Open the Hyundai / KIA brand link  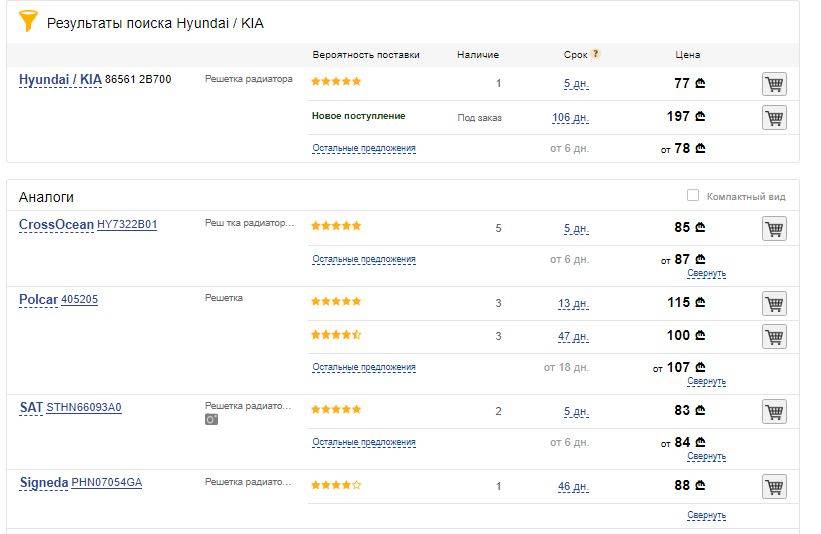[x=60, y=80]
